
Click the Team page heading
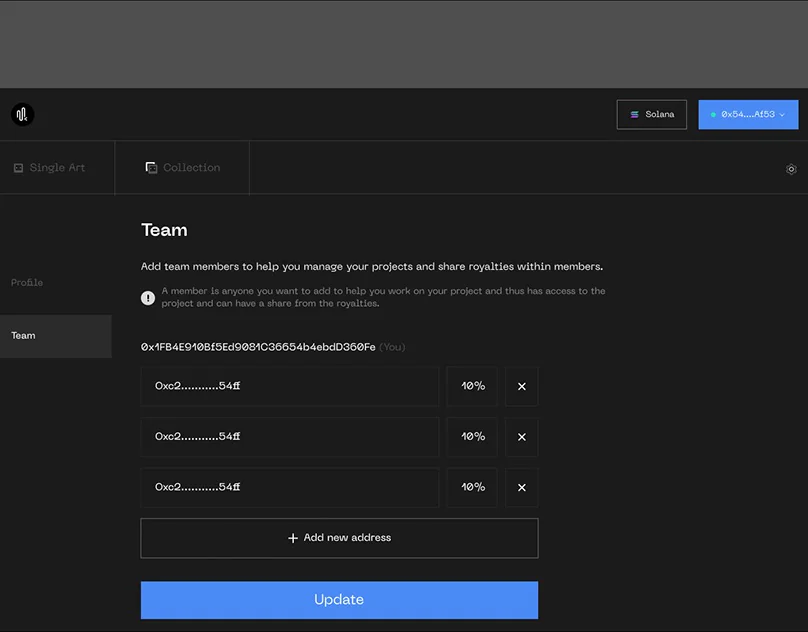164,230
